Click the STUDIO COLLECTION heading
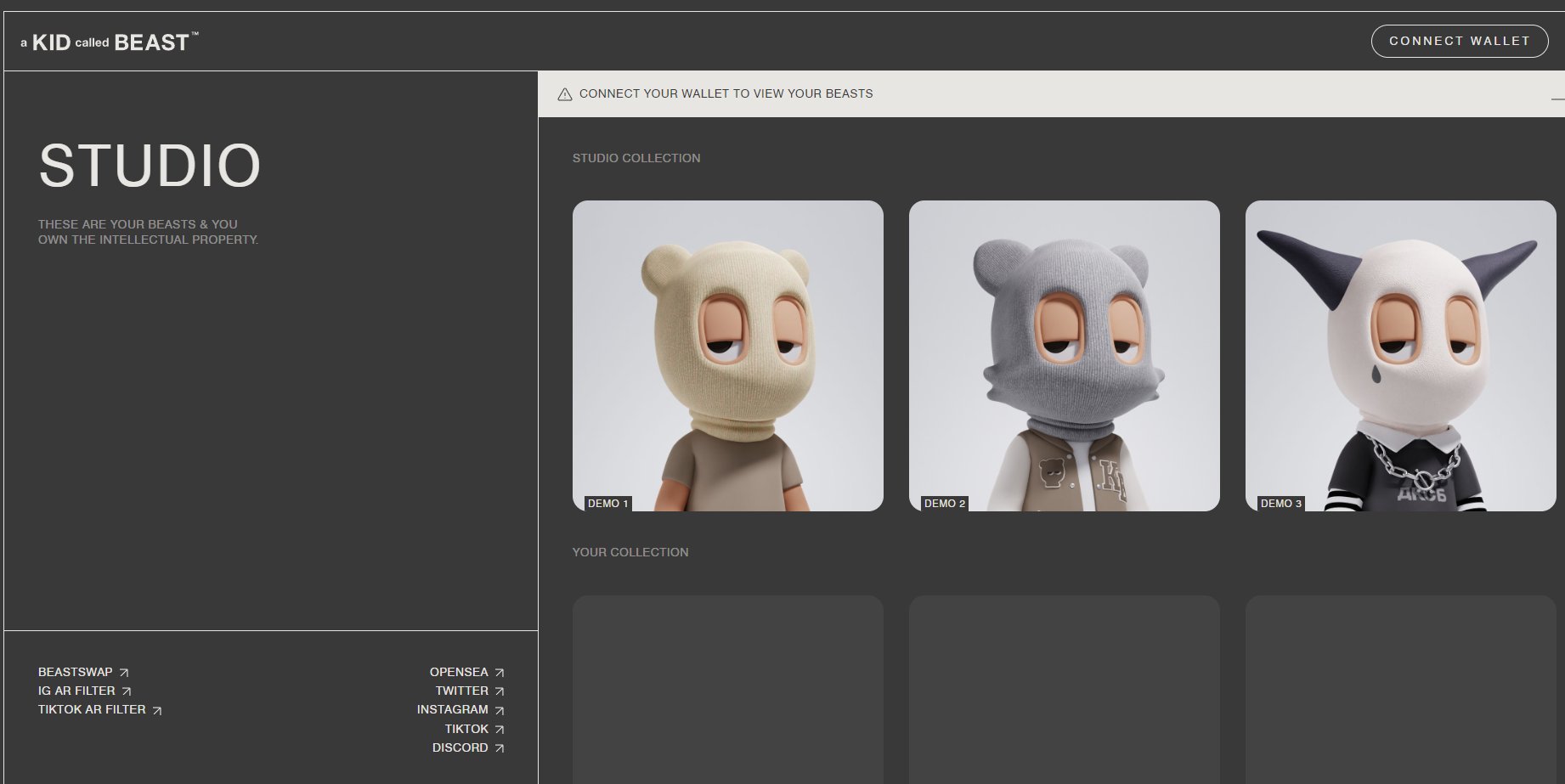This screenshot has height=784, width=1565. point(636,158)
